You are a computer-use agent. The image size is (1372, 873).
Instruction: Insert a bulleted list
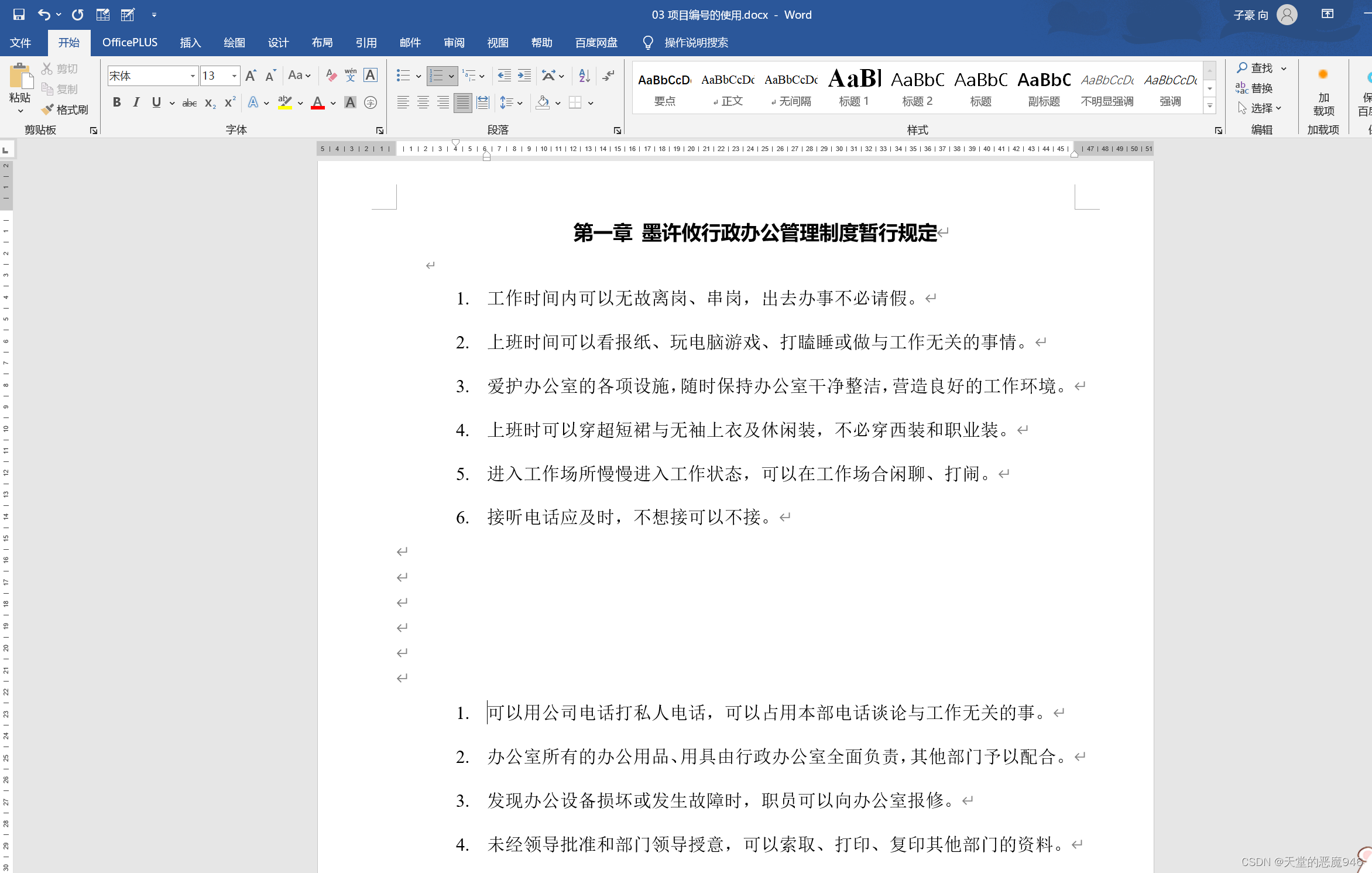(x=403, y=76)
